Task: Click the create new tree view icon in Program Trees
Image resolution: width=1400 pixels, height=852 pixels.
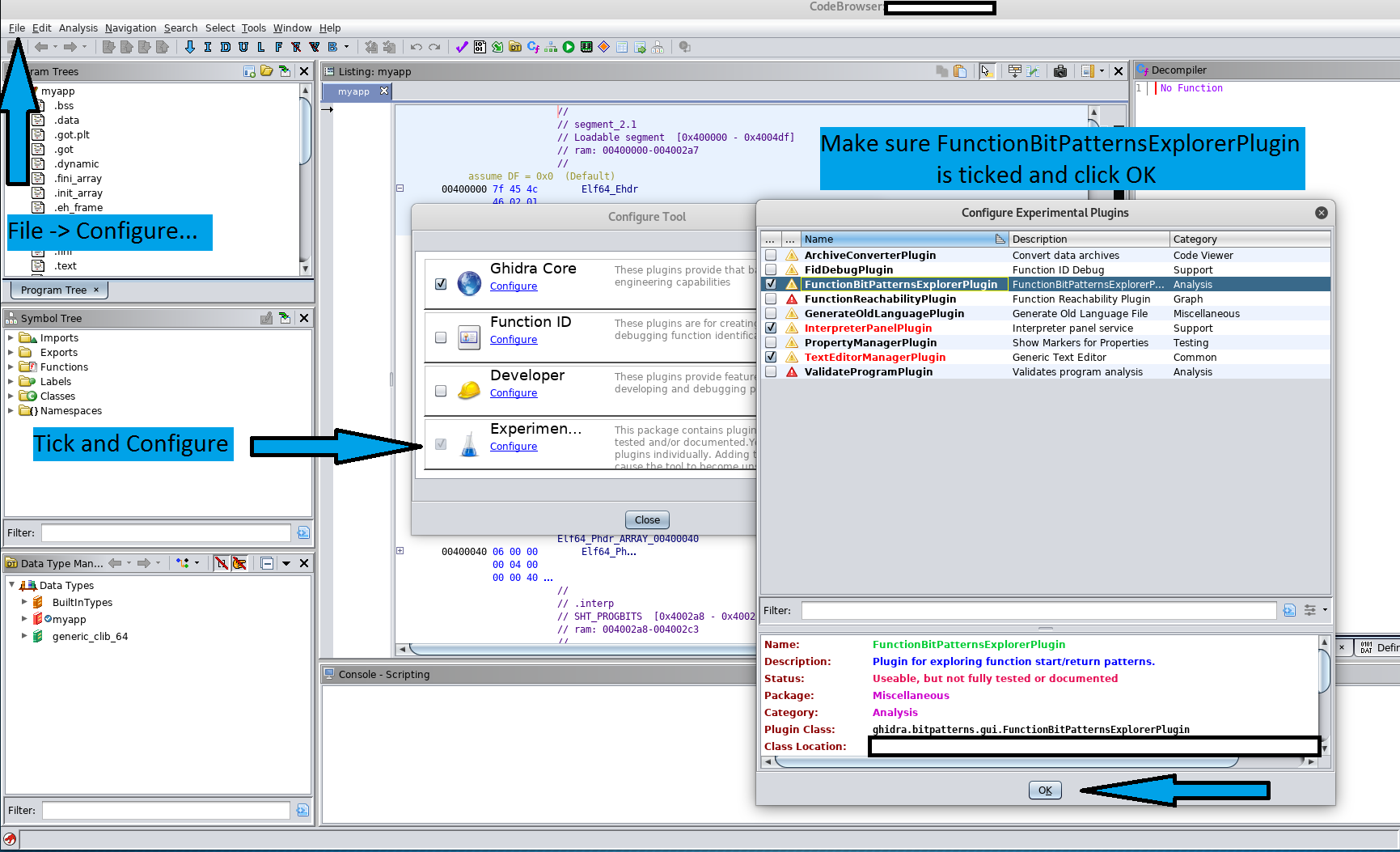Action: point(249,71)
